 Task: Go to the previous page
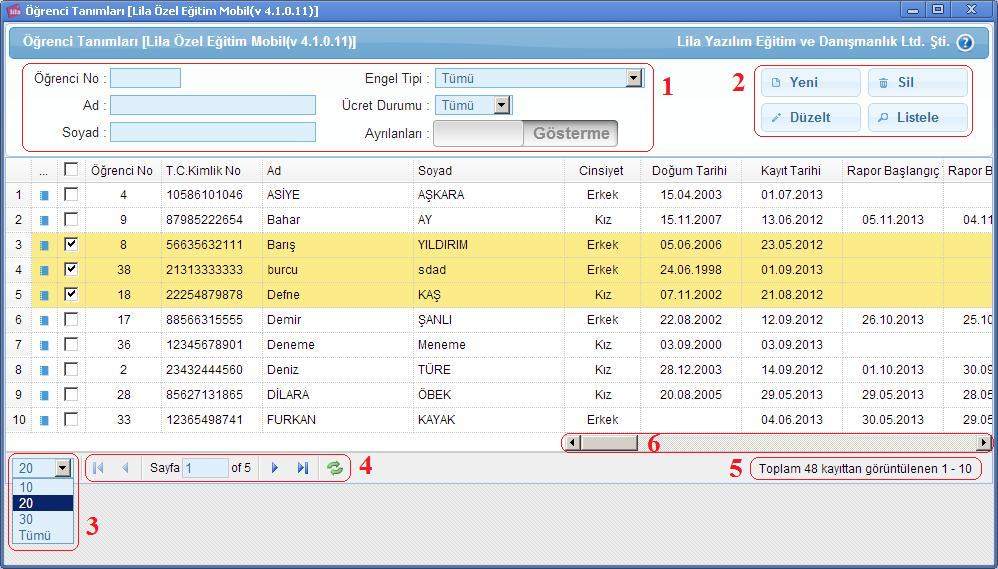[x=125, y=468]
